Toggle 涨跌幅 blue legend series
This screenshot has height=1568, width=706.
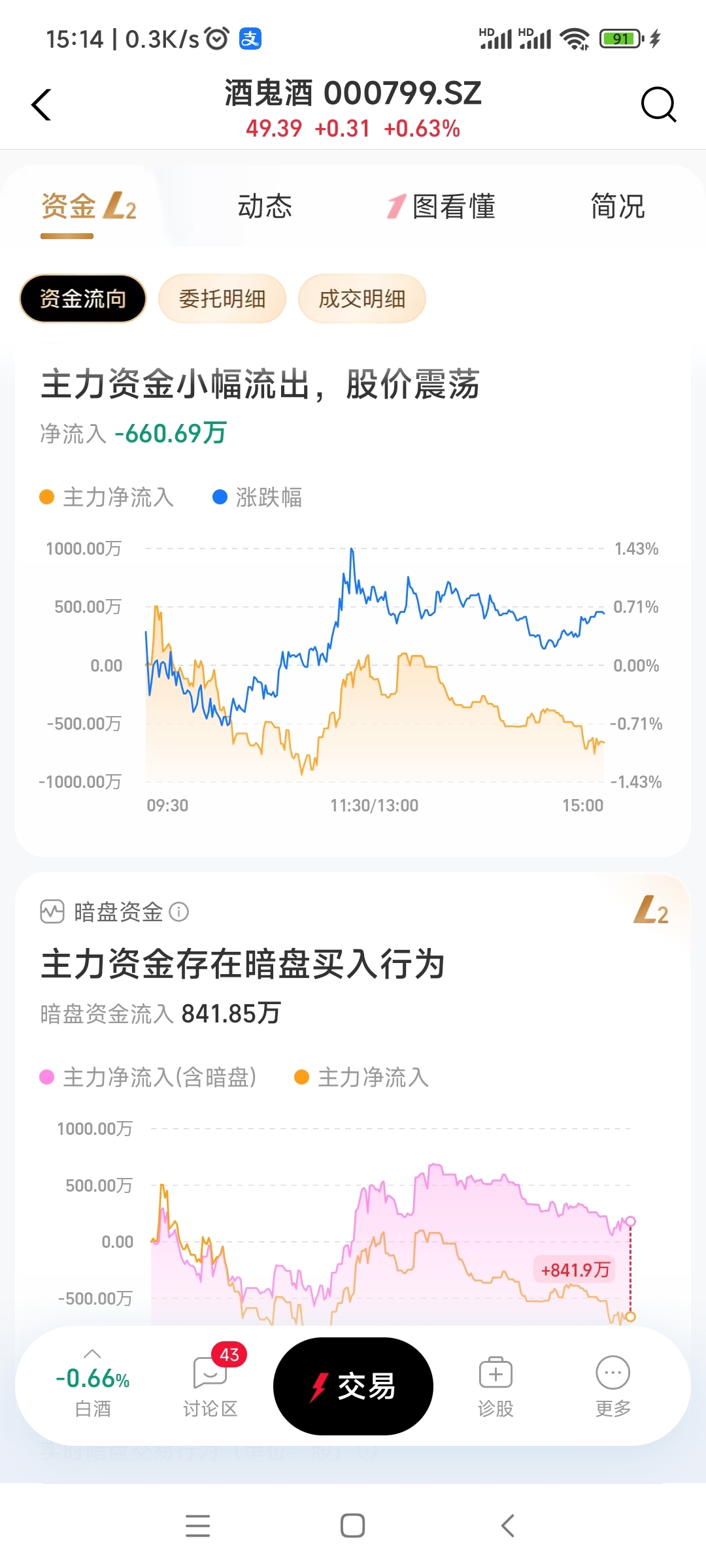pyautogui.click(x=258, y=497)
